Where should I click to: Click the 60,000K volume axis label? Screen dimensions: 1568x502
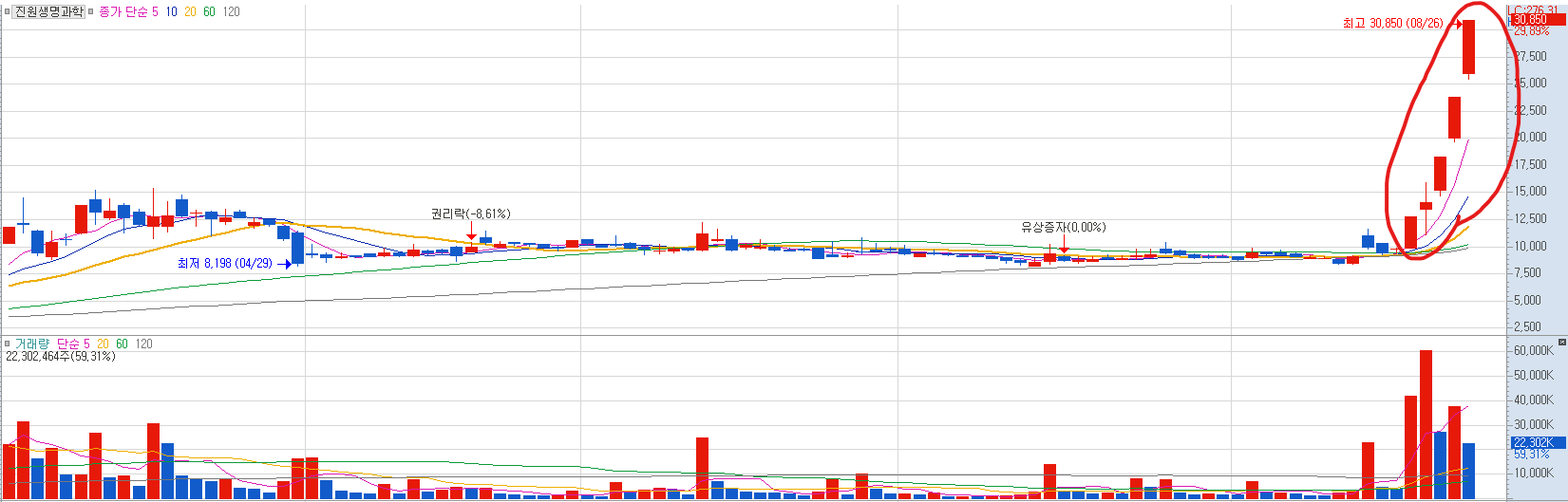pos(1534,350)
